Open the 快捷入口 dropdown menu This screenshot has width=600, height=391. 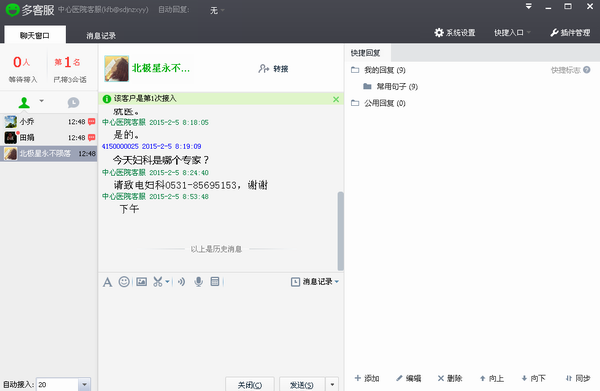[512, 33]
